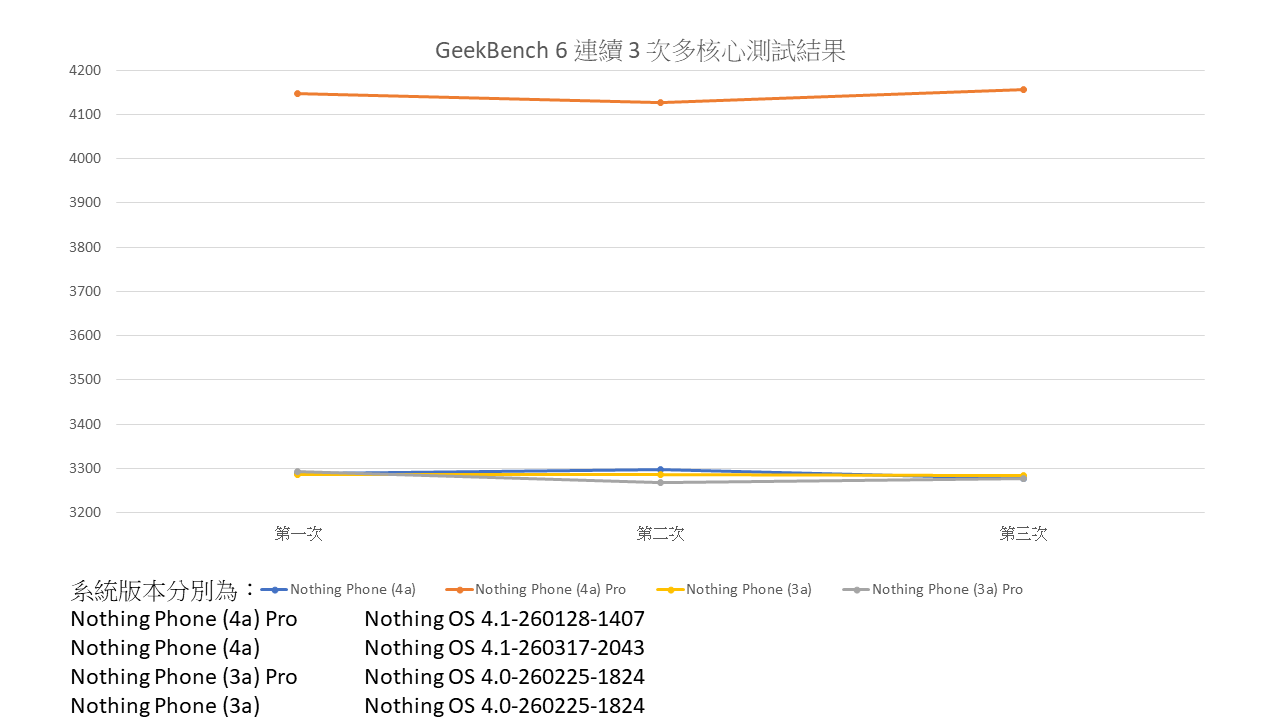Viewport: 1280px width, 720px height.
Task: Click the gray legend line marker
Action: point(856,589)
